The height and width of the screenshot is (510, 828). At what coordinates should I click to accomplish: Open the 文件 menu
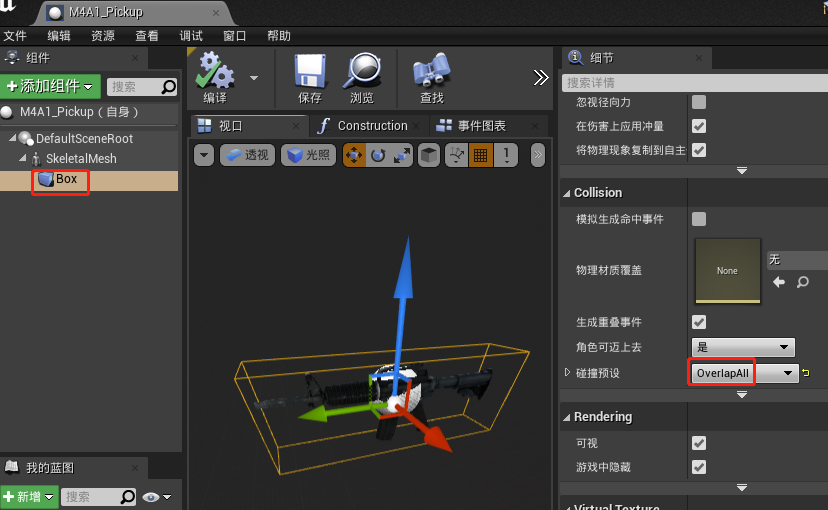pos(15,36)
